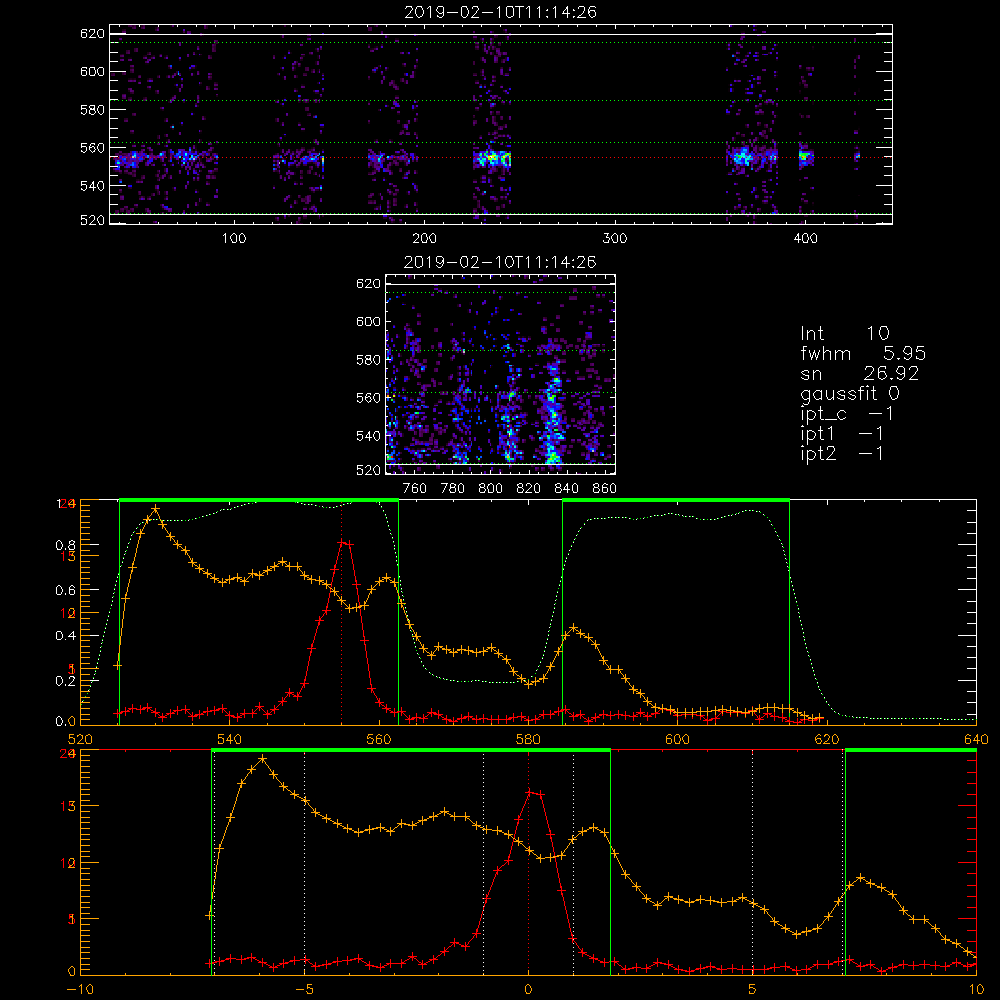
Task: Click the 0.8 y-axis label on profile plot
Action: pyautogui.click(x=66, y=545)
